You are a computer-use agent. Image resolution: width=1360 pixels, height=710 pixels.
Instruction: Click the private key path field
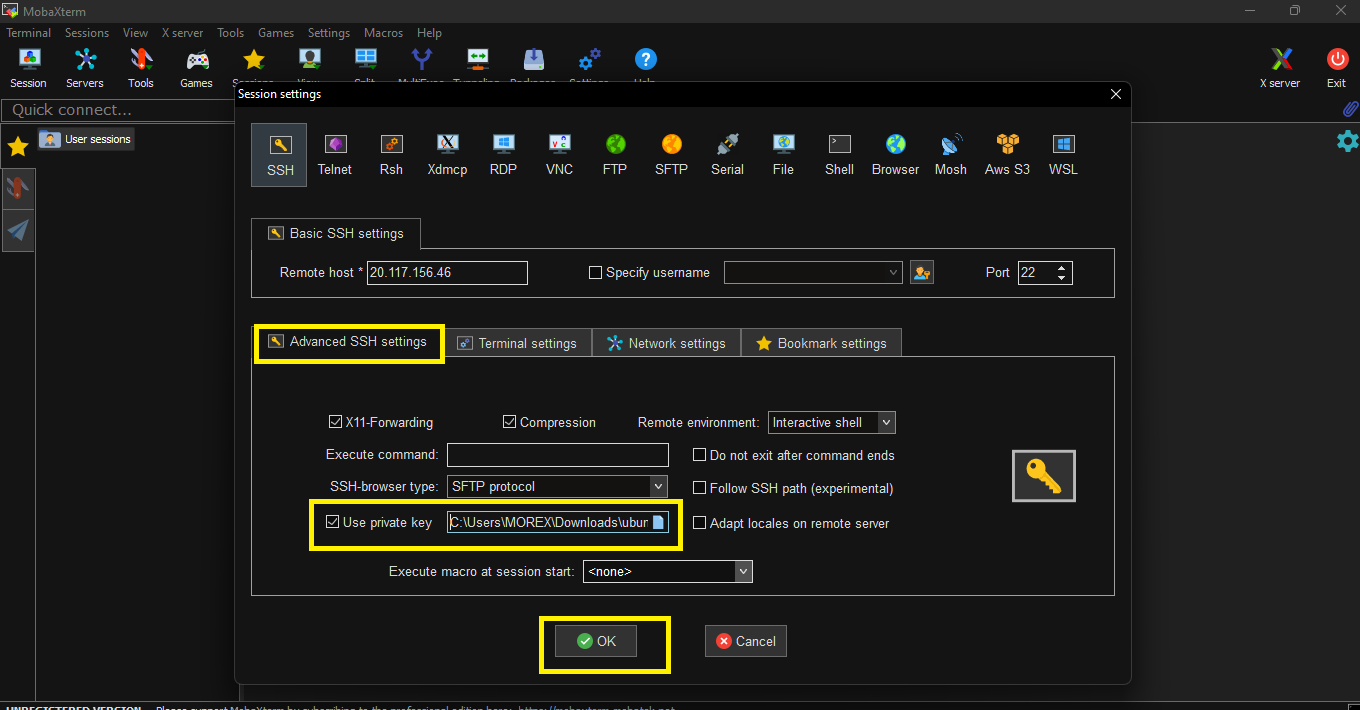557,522
